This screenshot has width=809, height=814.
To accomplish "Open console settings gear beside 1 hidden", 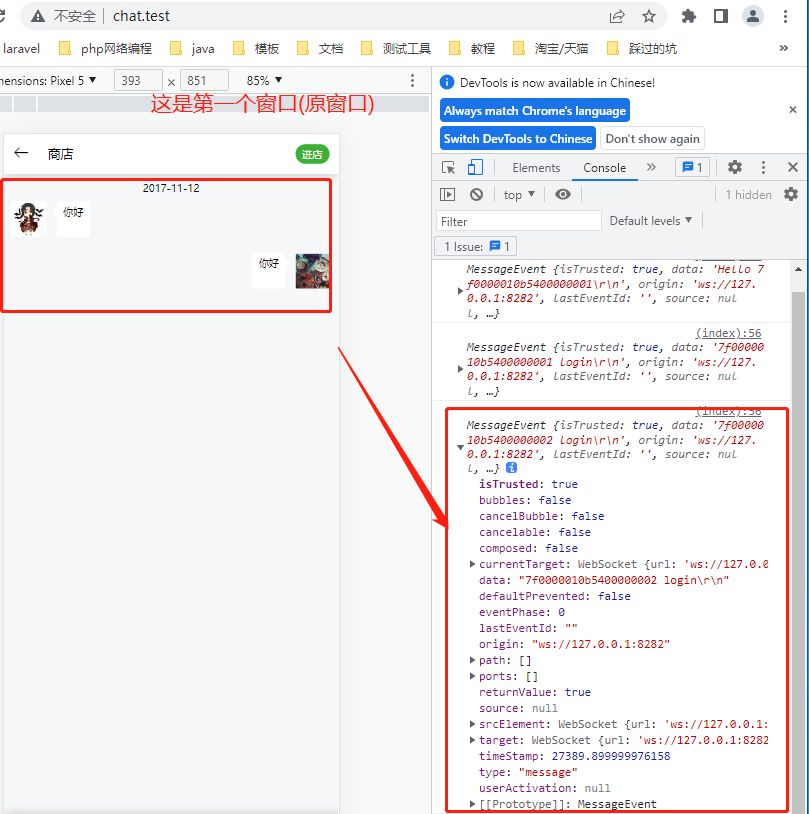I will tap(791, 194).
